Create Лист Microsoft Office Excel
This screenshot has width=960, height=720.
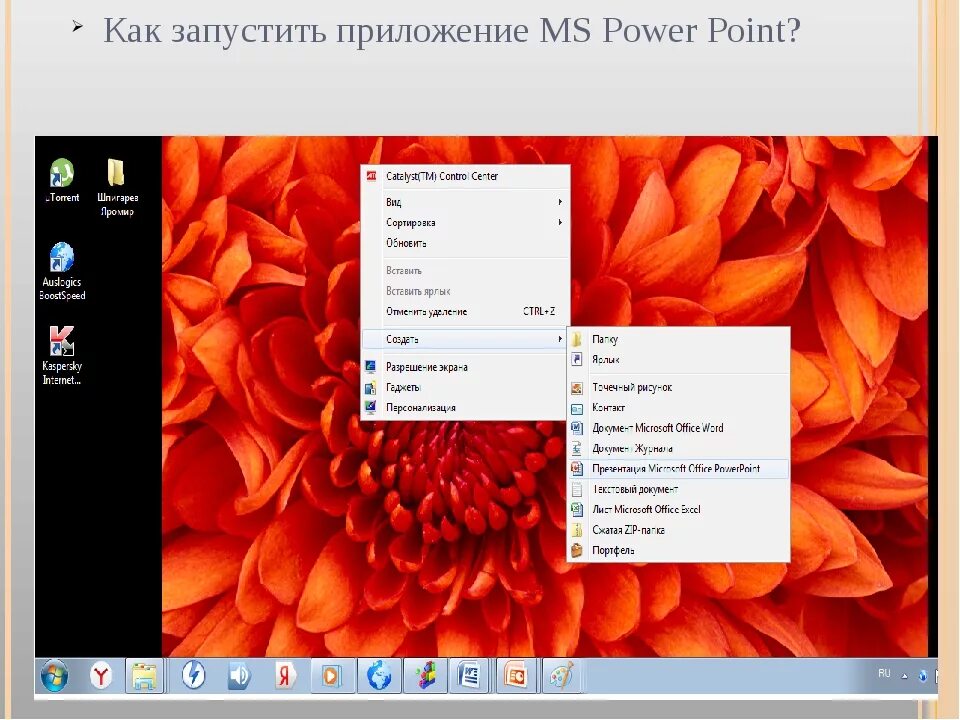click(x=678, y=509)
